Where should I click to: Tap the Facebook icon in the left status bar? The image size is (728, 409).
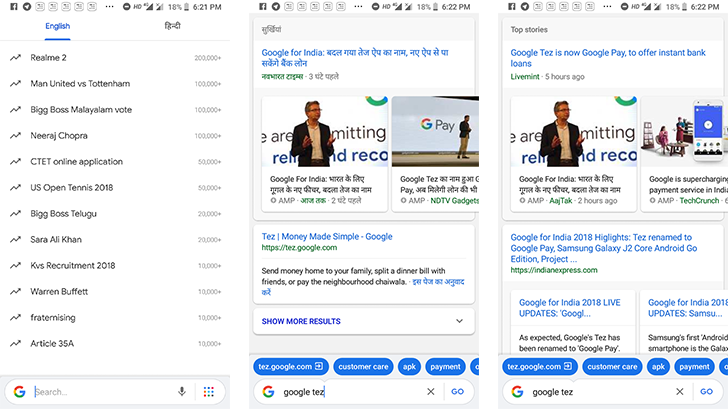pos(14,6)
